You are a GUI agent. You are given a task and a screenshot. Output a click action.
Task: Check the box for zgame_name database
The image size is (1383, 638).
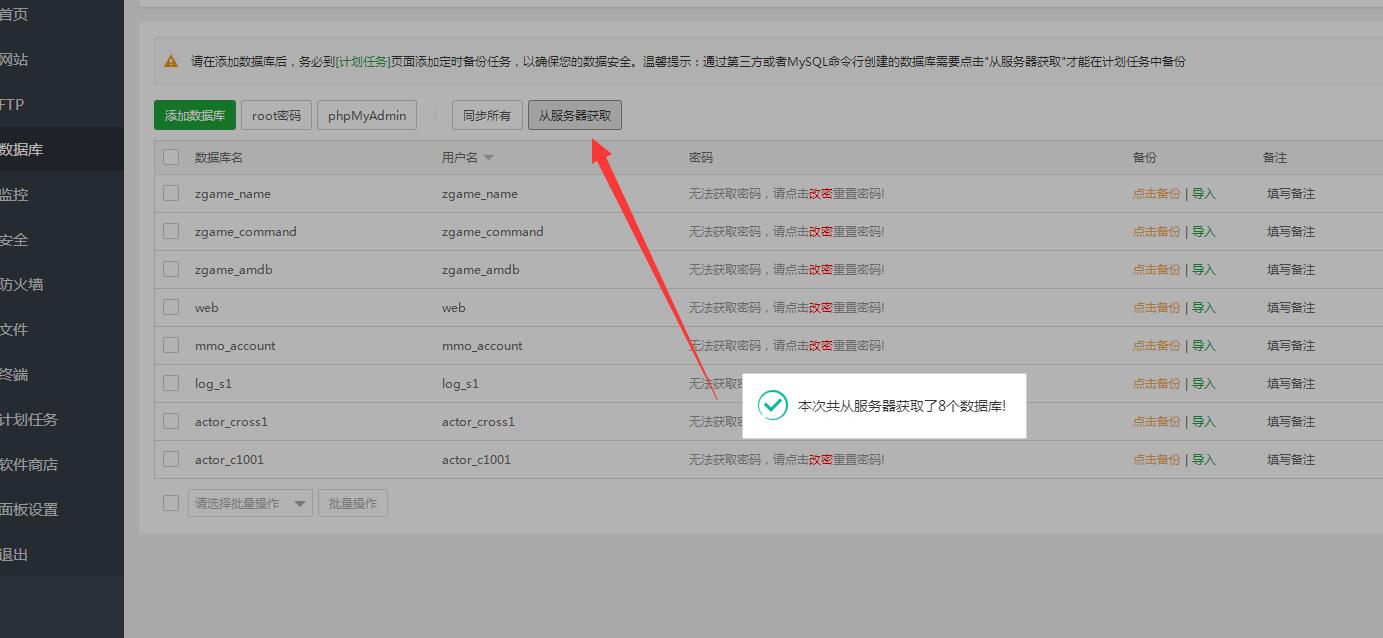click(x=171, y=193)
